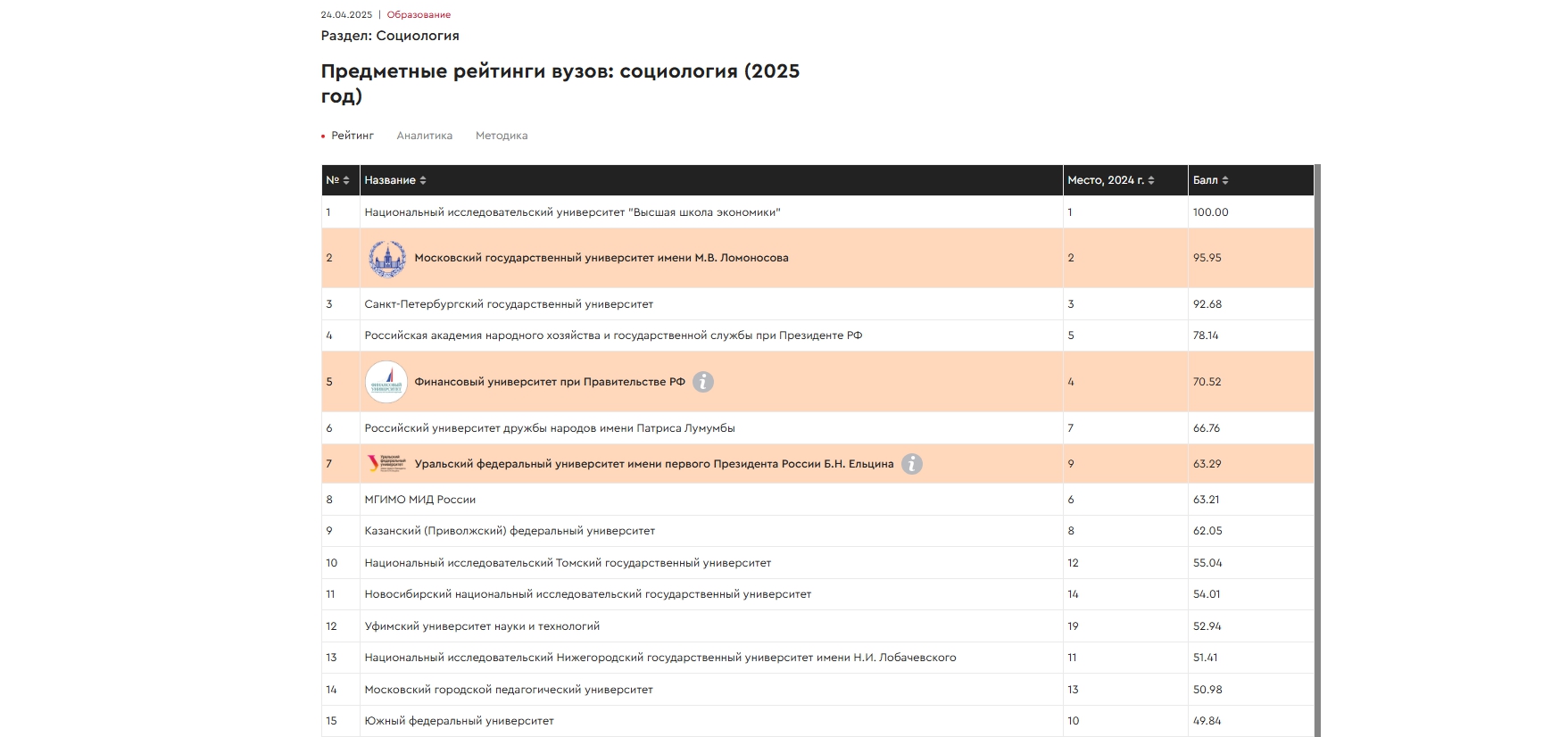This screenshot has width=1568, height=737.
Task: Click the score value 63.29
Action: [x=1207, y=464]
